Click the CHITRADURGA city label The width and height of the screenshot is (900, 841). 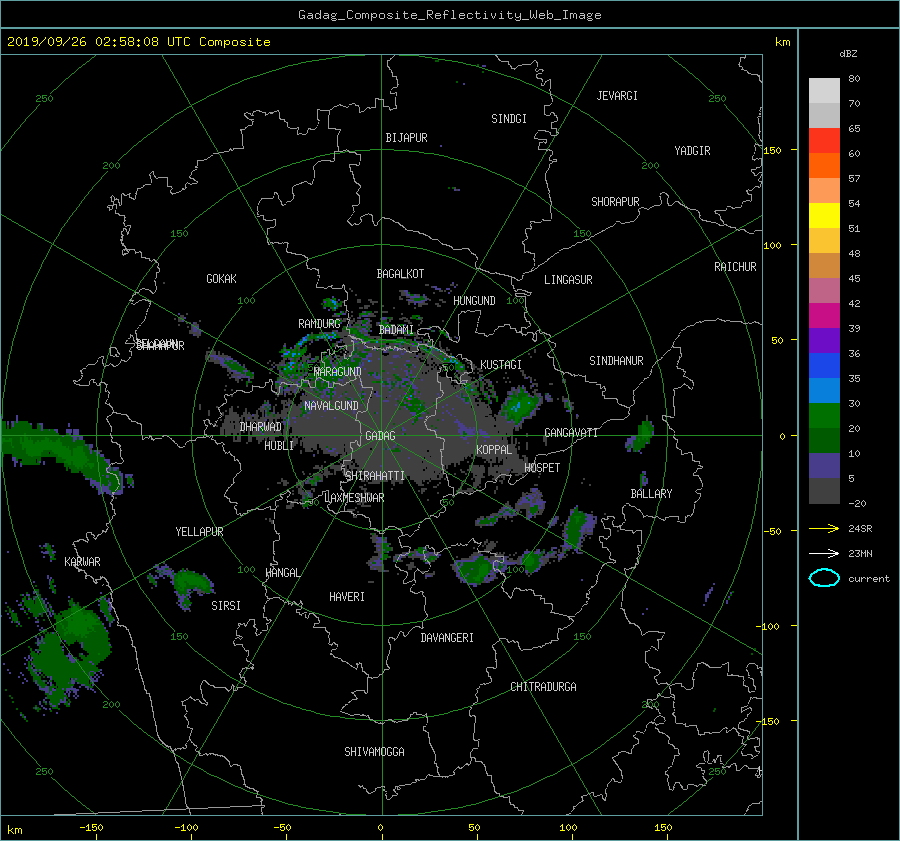point(543,687)
